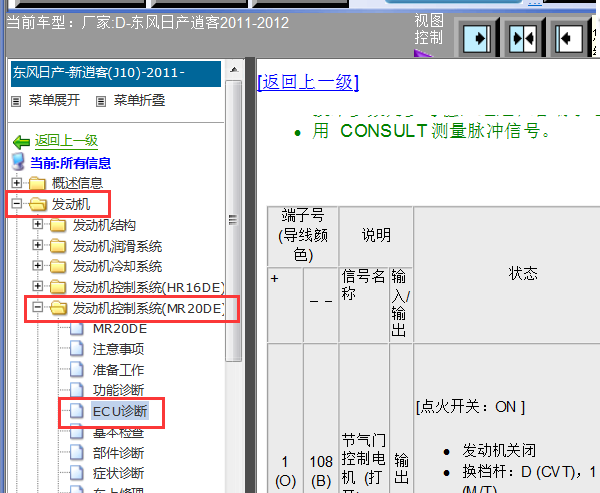Click 菜单折叠 to collapse all menus

pyautogui.click(x=139, y=101)
